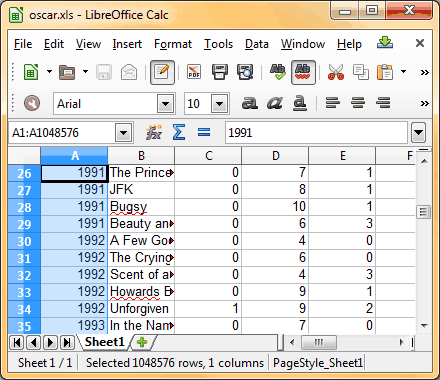Open the Insert menu
440x380 pixels.
pos(127,44)
